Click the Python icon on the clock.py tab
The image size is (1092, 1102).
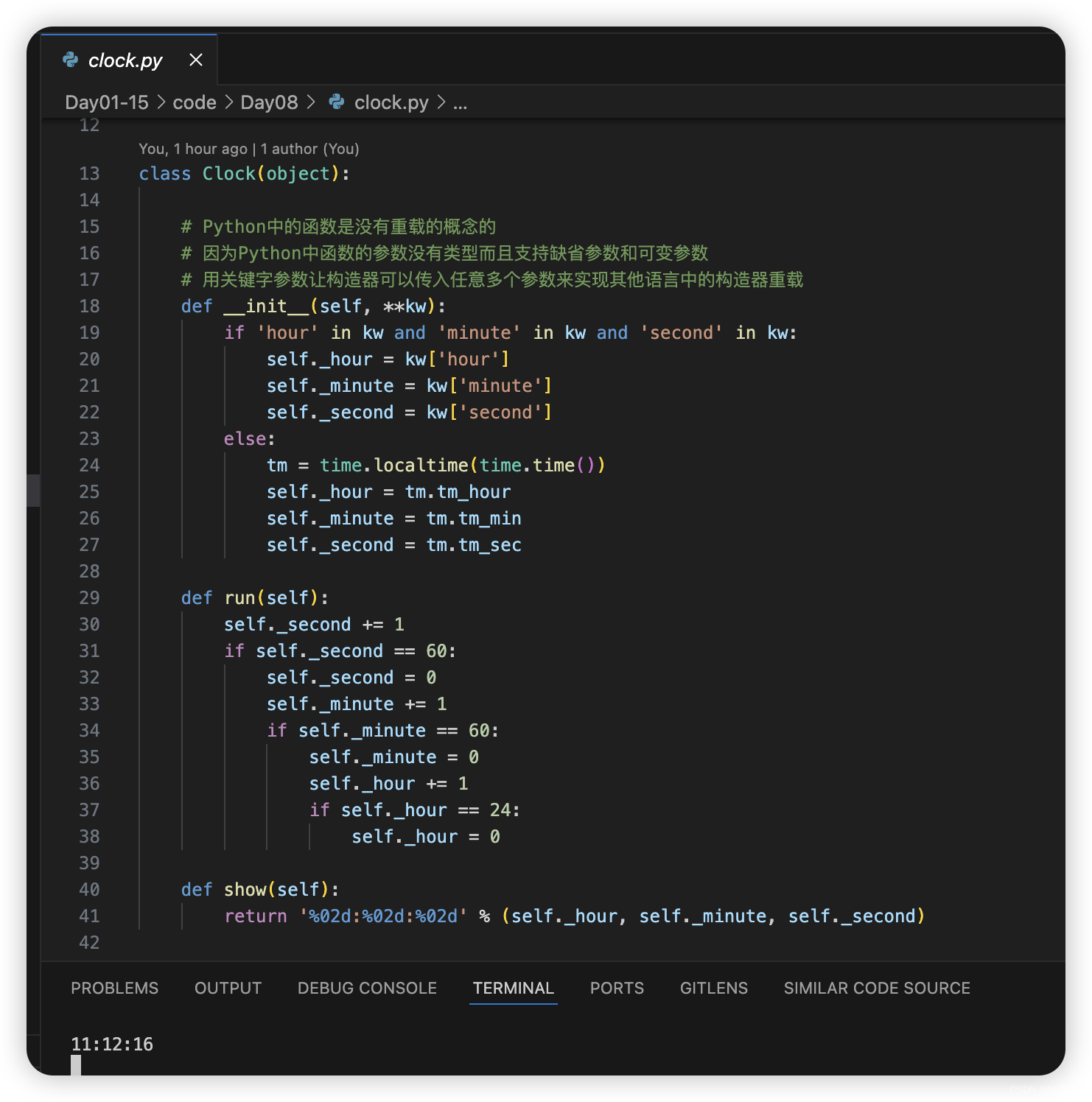tap(70, 60)
